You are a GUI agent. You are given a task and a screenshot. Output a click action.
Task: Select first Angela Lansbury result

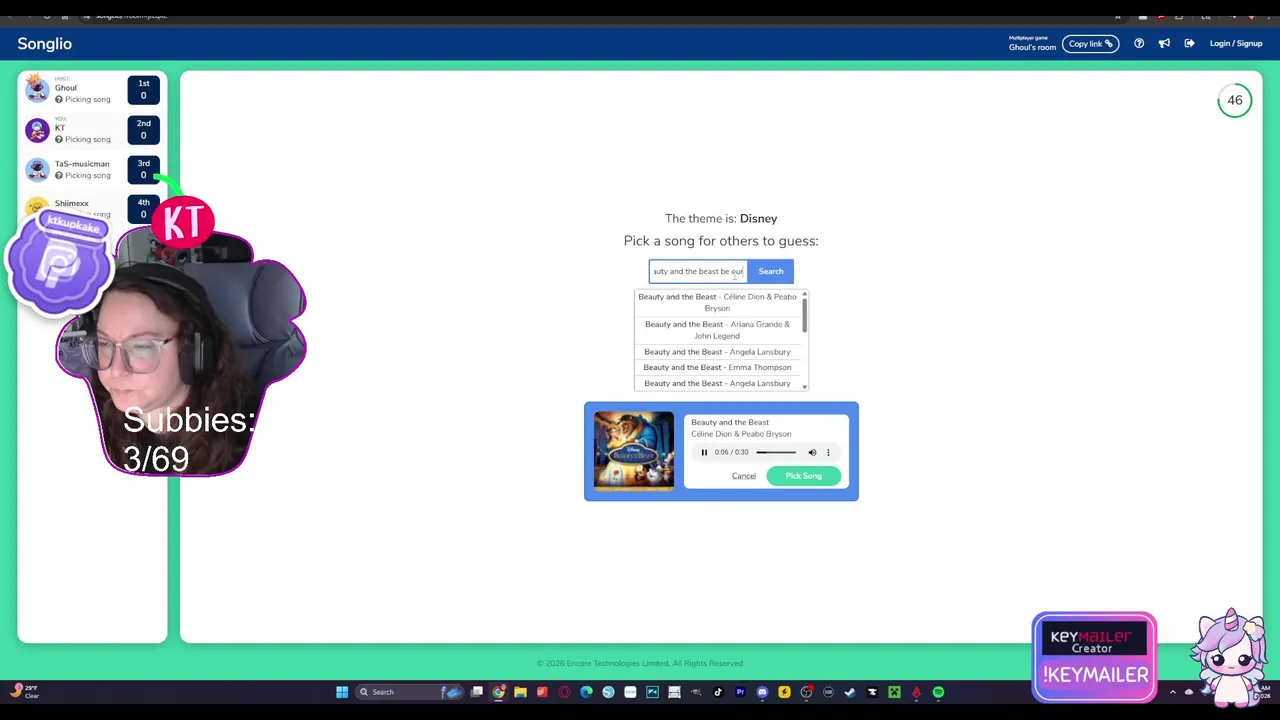[717, 352]
